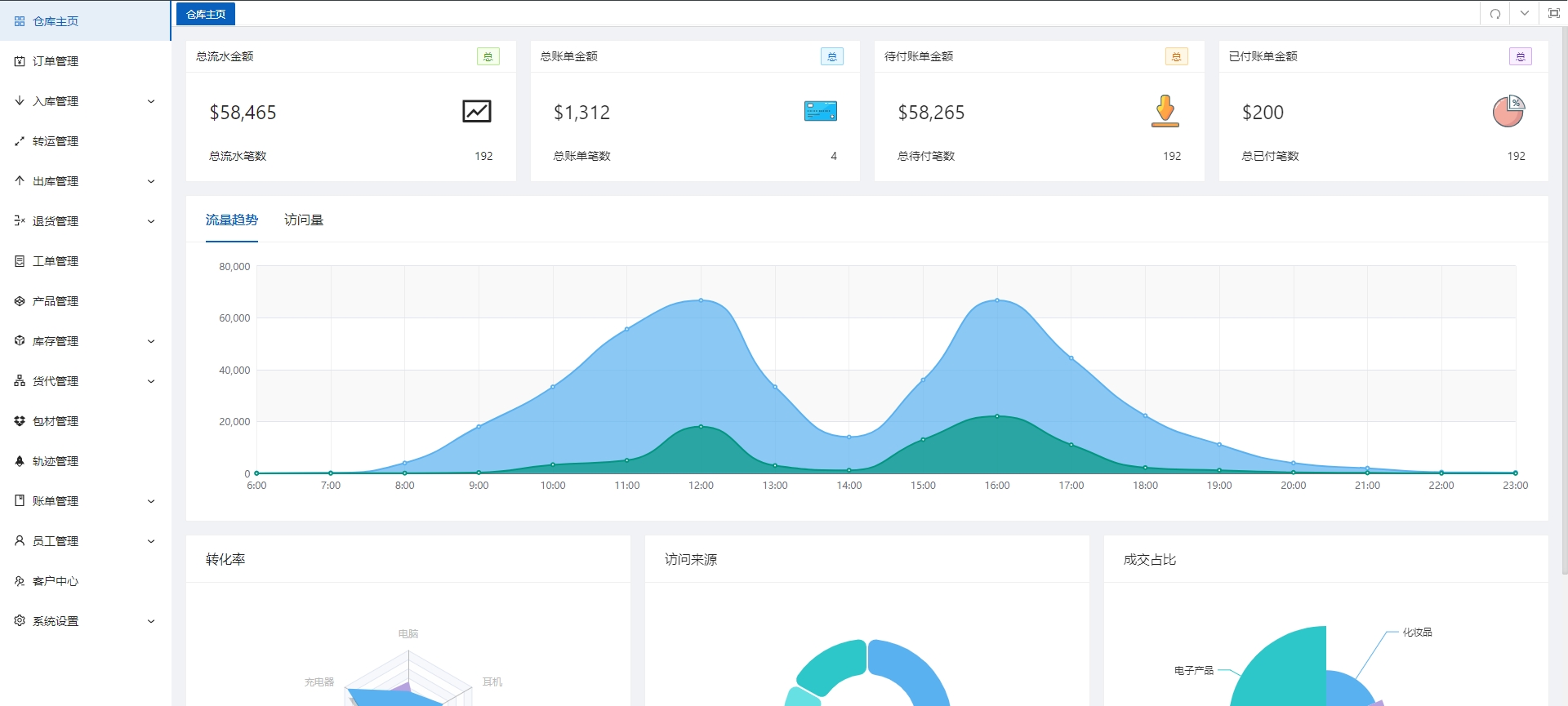Switch to the 访问量 tab
The image size is (1568, 706).
pyautogui.click(x=304, y=220)
